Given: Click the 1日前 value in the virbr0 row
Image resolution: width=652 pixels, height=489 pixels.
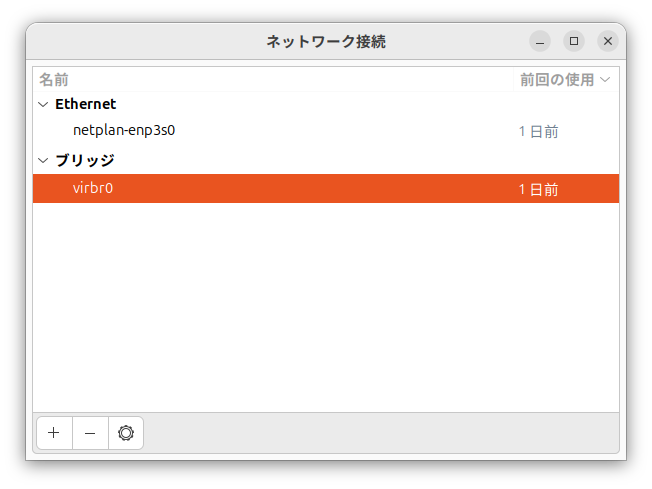Looking at the screenshot, I should tap(538, 189).
